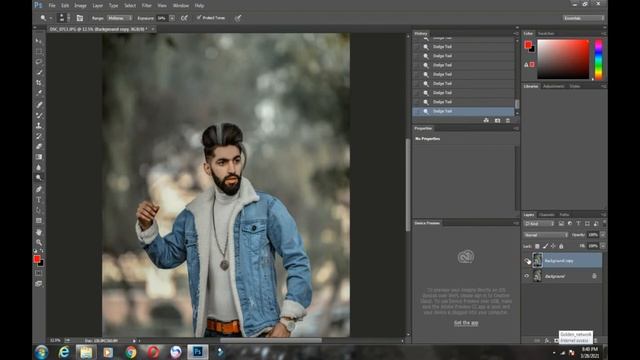640x360 pixels.
Task: Open the Essentials workspace dropdown
Action: [x=583, y=18]
